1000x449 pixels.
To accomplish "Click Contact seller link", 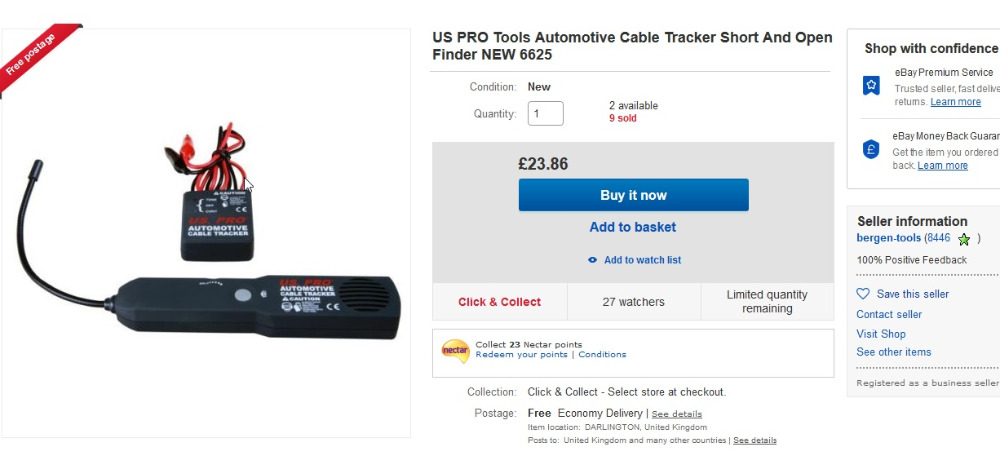I will pos(889,314).
